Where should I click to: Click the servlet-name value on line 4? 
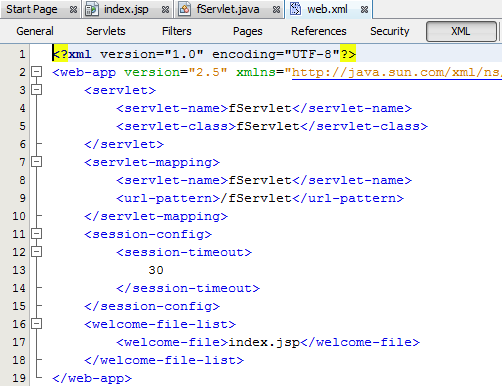tap(260, 108)
